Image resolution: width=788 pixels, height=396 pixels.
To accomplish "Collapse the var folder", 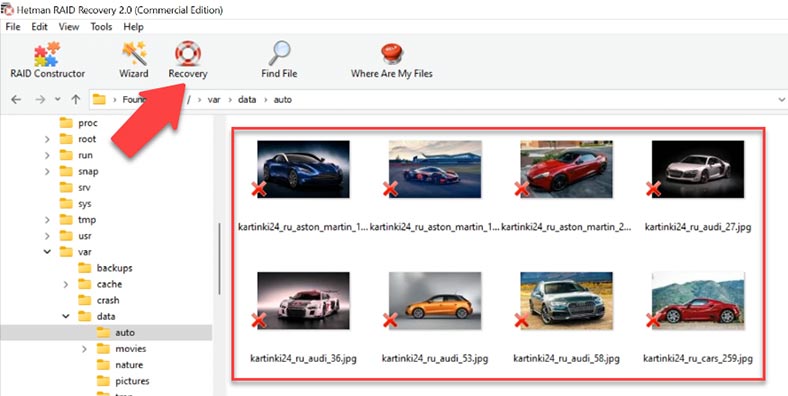I will click(47, 252).
